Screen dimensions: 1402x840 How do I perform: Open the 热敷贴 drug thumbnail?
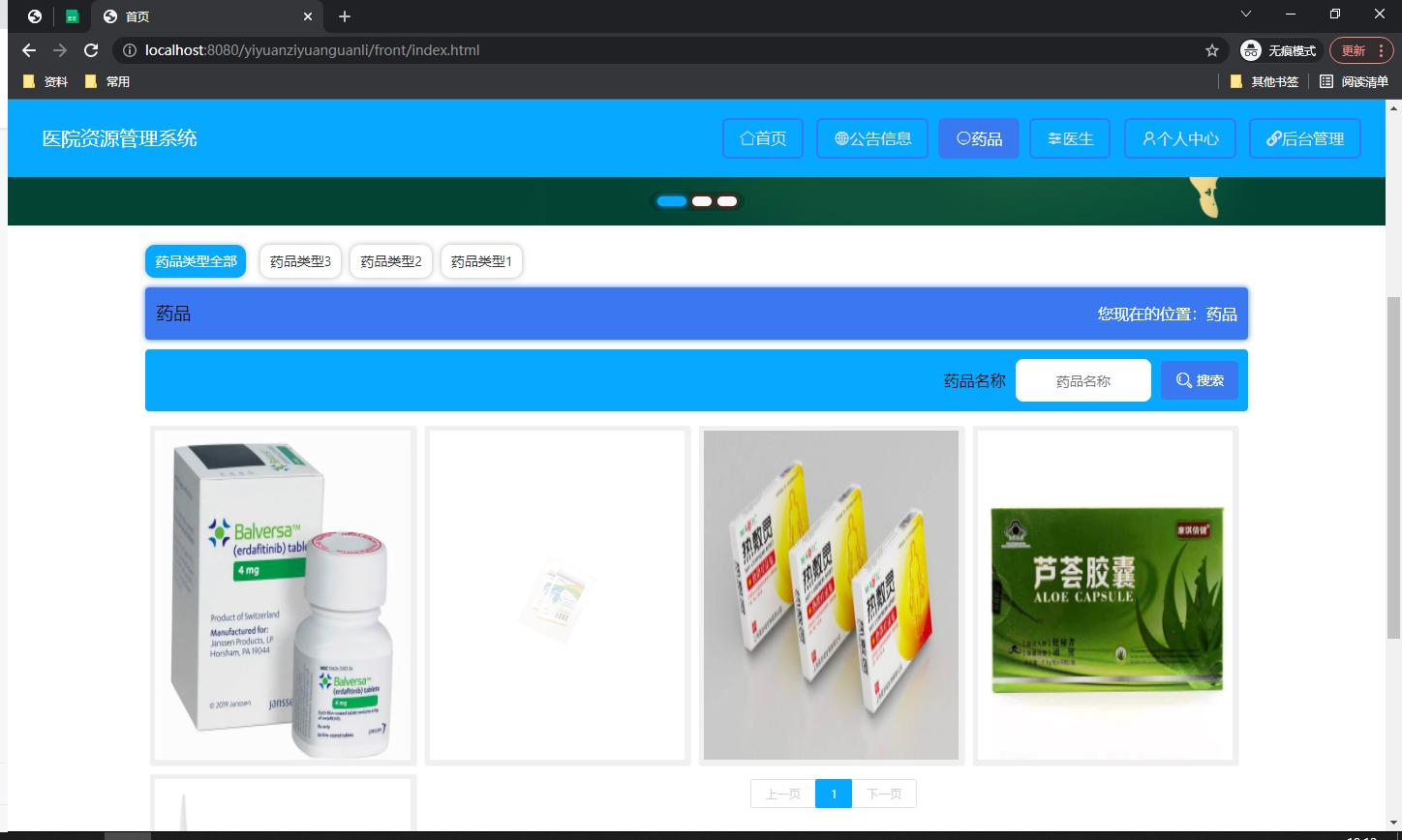[832, 596]
